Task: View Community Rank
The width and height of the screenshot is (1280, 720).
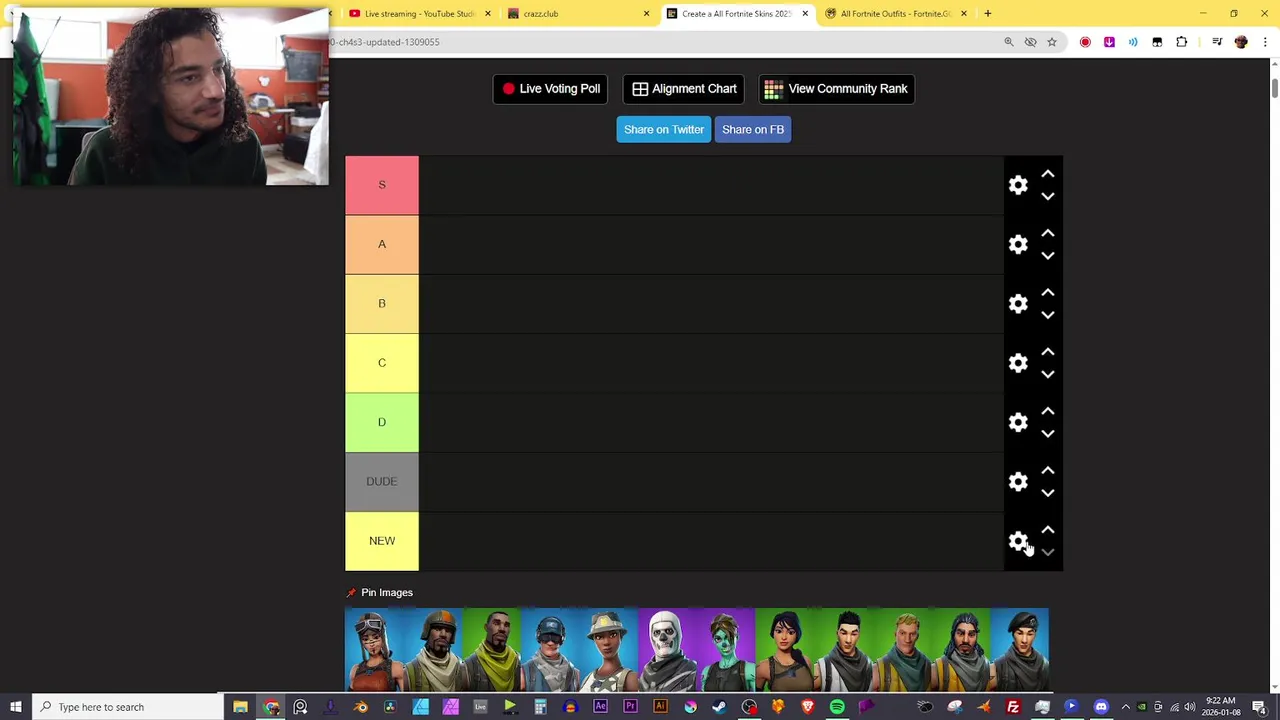Action: click(836, 89)
